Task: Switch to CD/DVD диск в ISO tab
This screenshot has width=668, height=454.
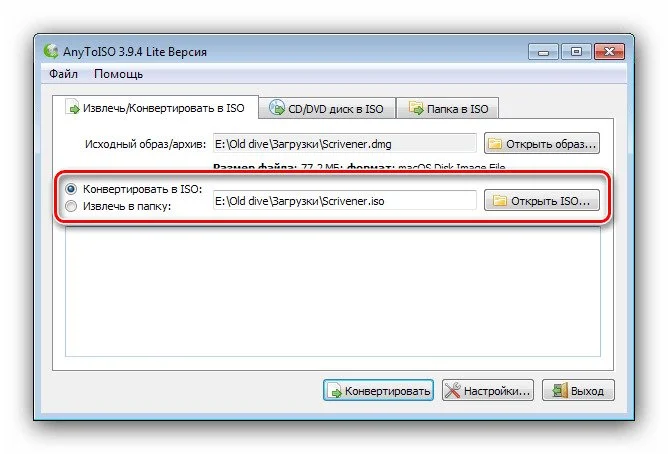Action: [x=327, y=109]
